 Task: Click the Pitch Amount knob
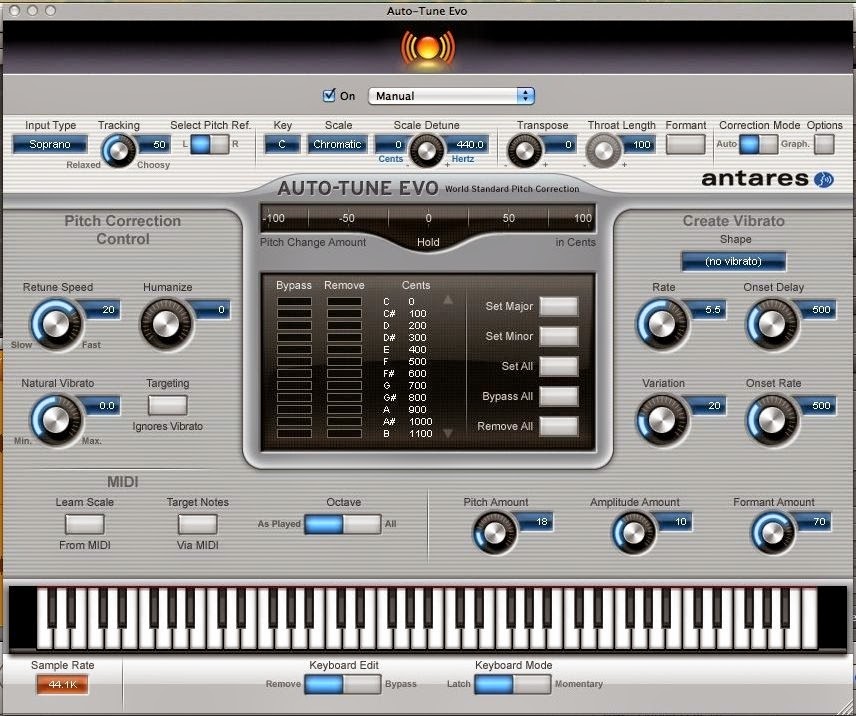(495, 533)
